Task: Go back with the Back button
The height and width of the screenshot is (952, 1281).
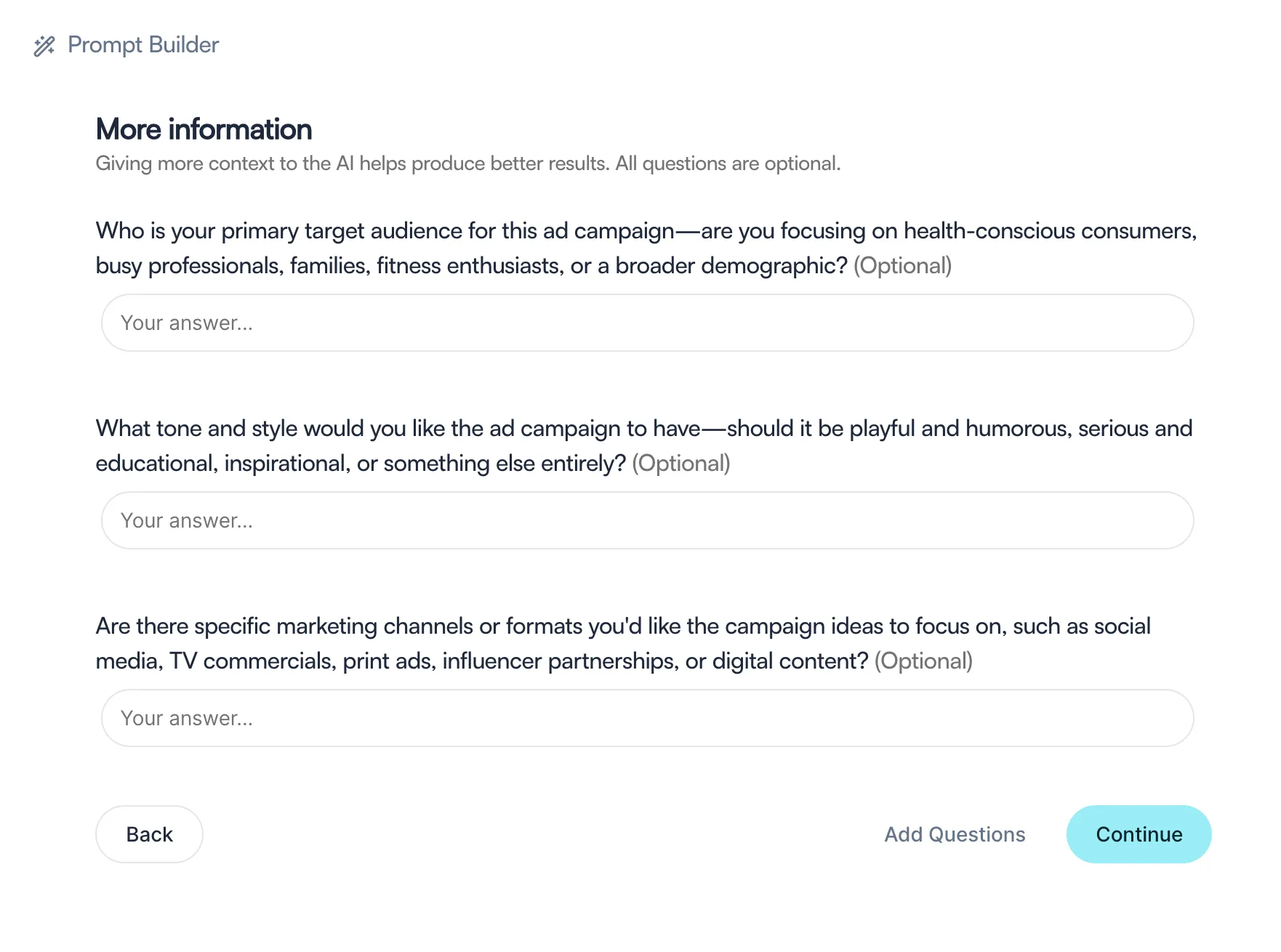Action: [149, 834]
